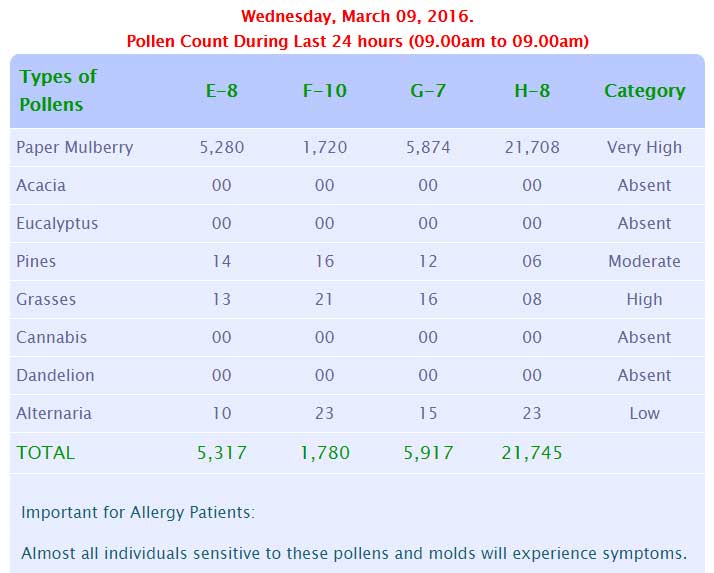Select the Dandelion row label

pos(55,375)
